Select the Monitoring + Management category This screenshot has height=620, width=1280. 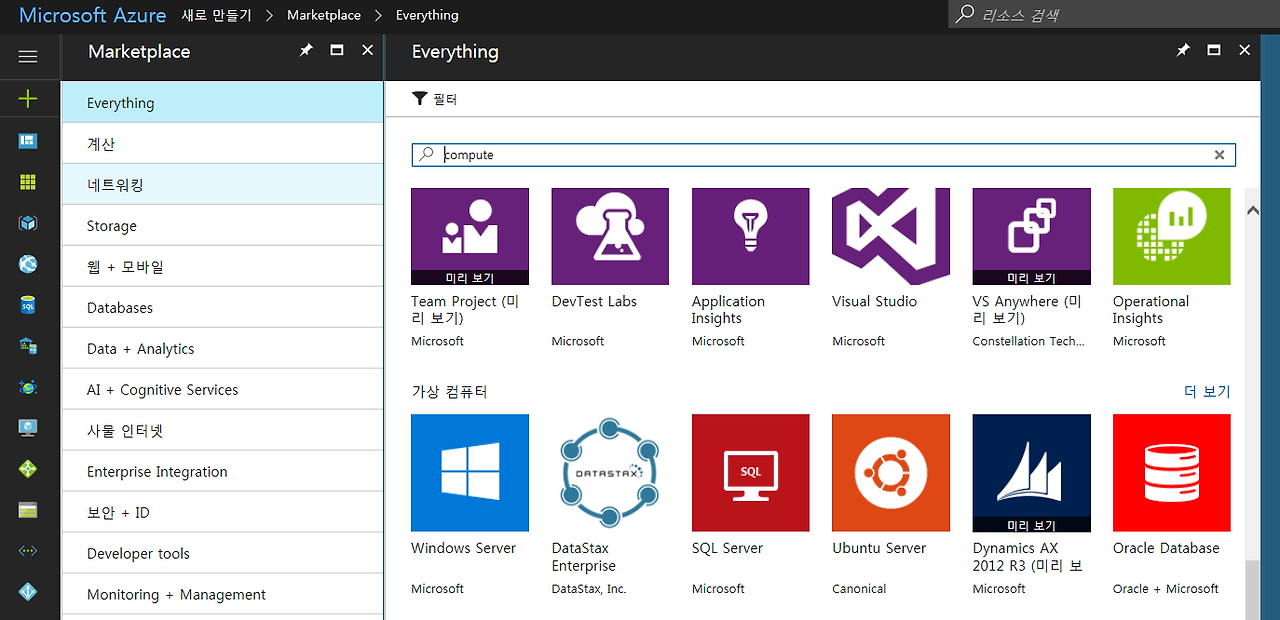point(222,595)
